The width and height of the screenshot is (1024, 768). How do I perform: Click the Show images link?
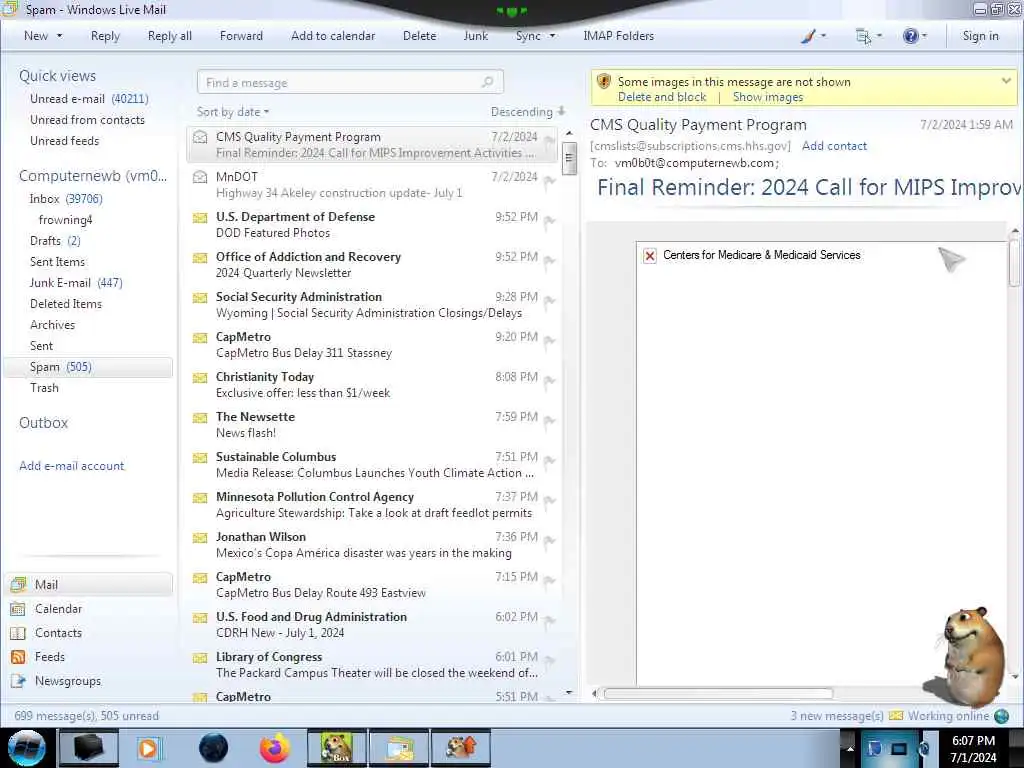click(x=768, y=97)
